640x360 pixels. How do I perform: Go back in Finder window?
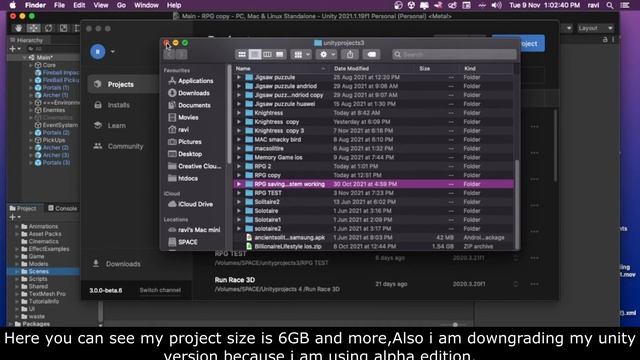click(x=169, y=54)
